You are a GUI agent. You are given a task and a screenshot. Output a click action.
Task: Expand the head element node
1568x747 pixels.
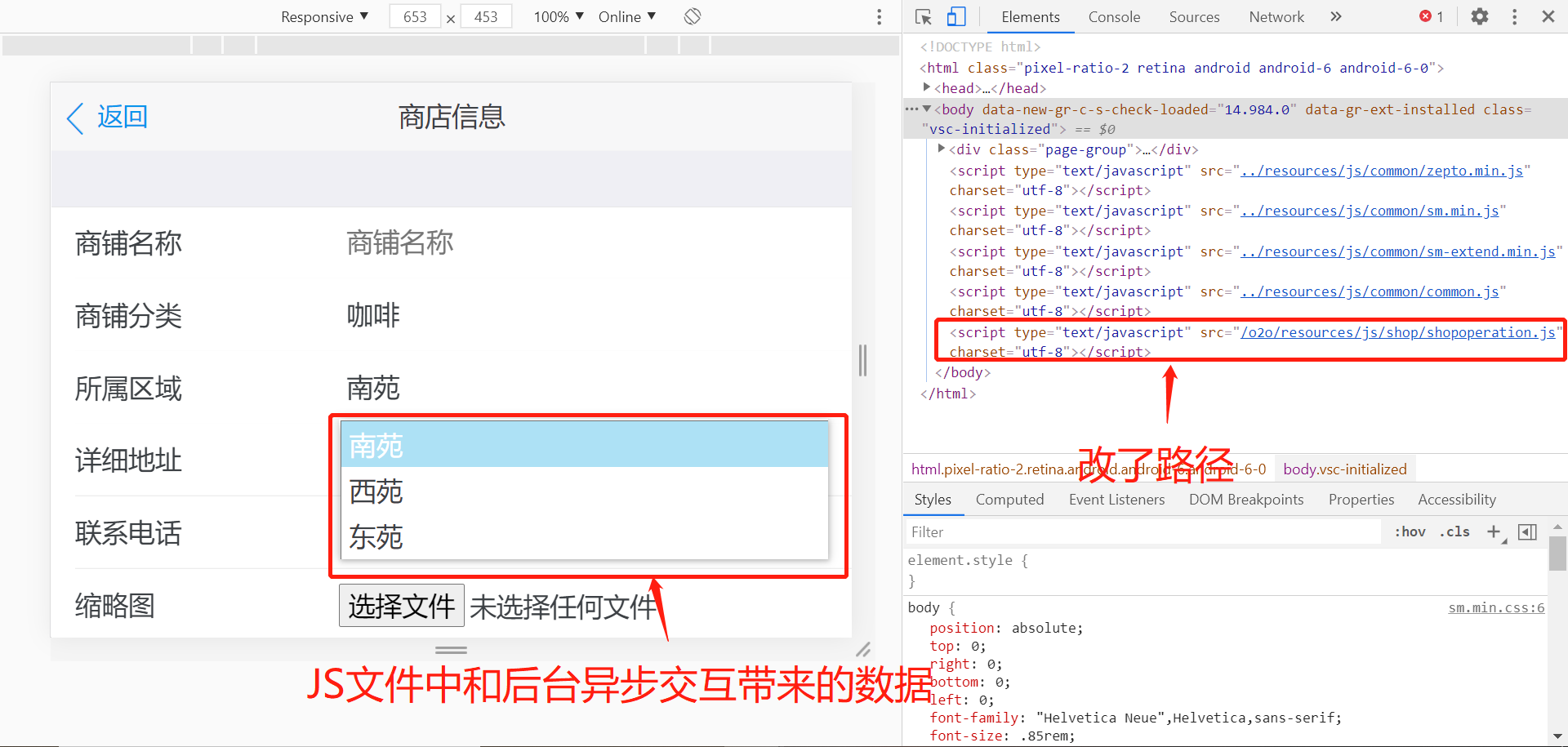(x=926, y=87)
